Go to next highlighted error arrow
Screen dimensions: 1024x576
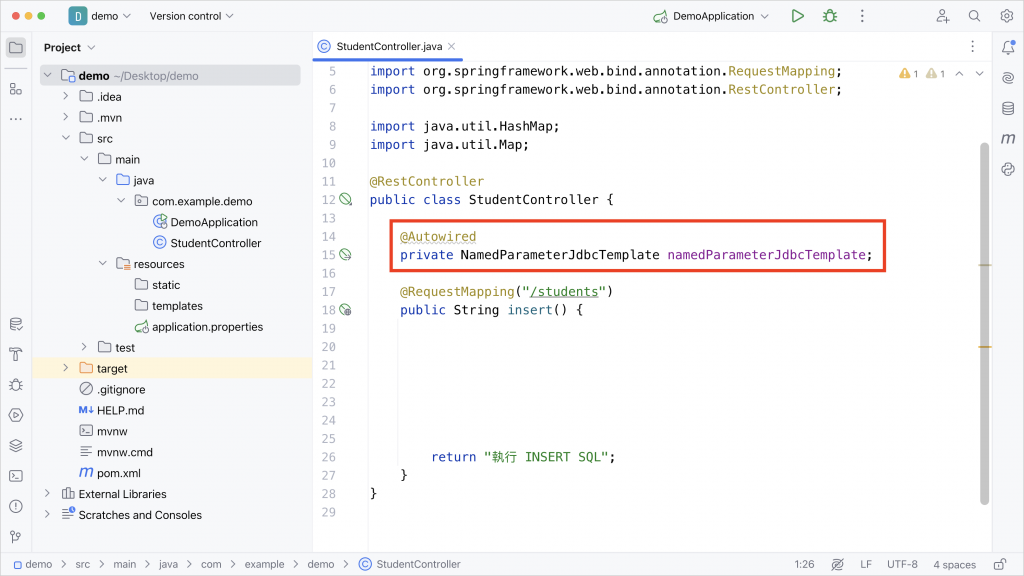980,74
